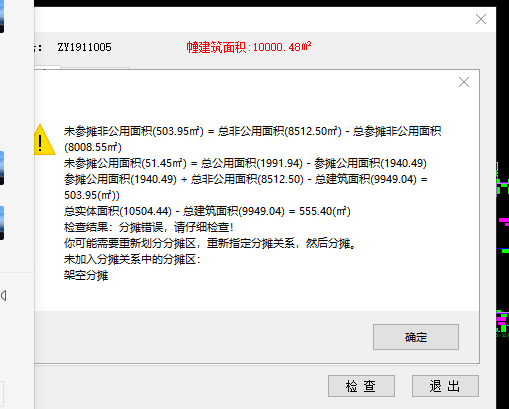Click the left-pointing scroll arrow at left edge
This screenshot has height=409, width=509.
click(4, 295)
